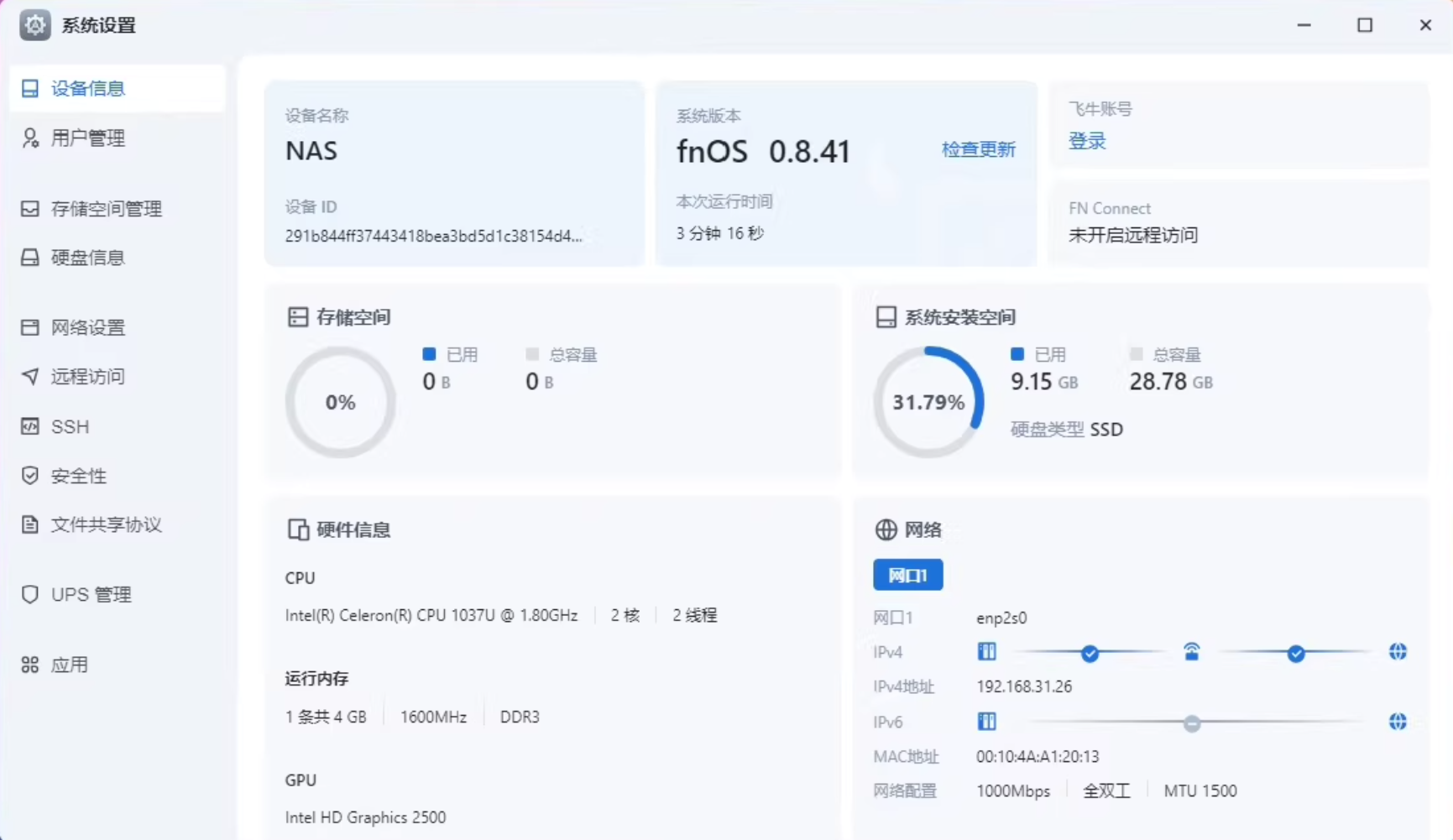This screenshot has height=840, width=1453.
Task: Click the IPv6 row device icon
Action: pyautogui.click(x=987, y=722)
